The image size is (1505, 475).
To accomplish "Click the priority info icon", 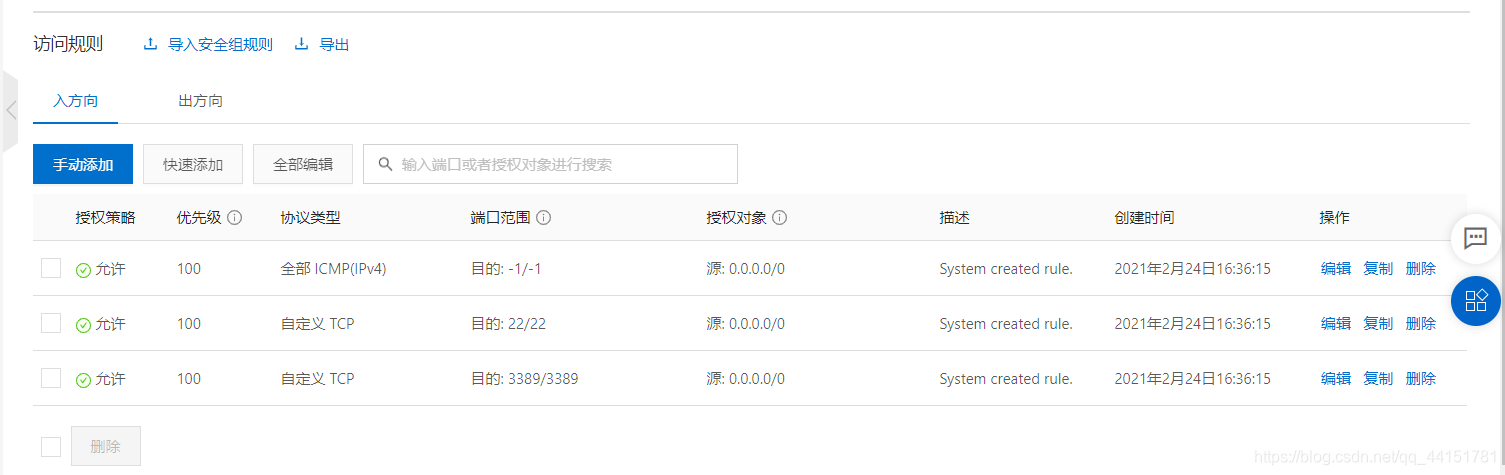I will (x=235, y=218).
